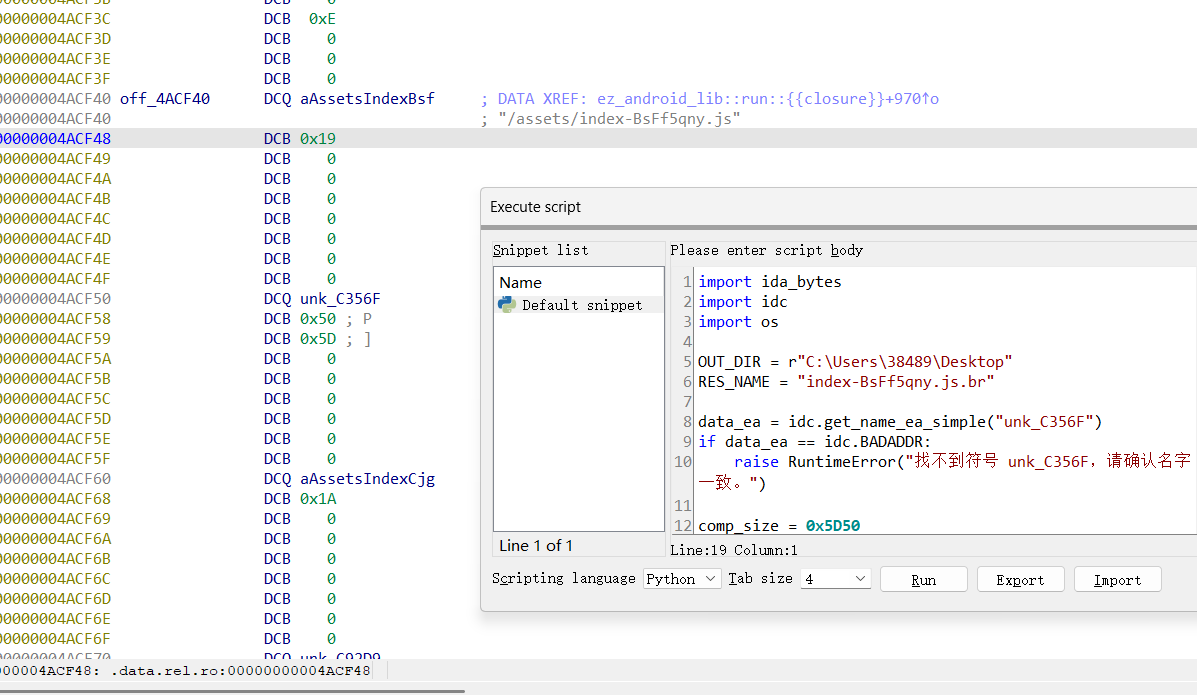Viewport: 1197px width, 695px height.
Task: Select the highlighted line at address 4ACF48
Action: (x=598, y=138)
